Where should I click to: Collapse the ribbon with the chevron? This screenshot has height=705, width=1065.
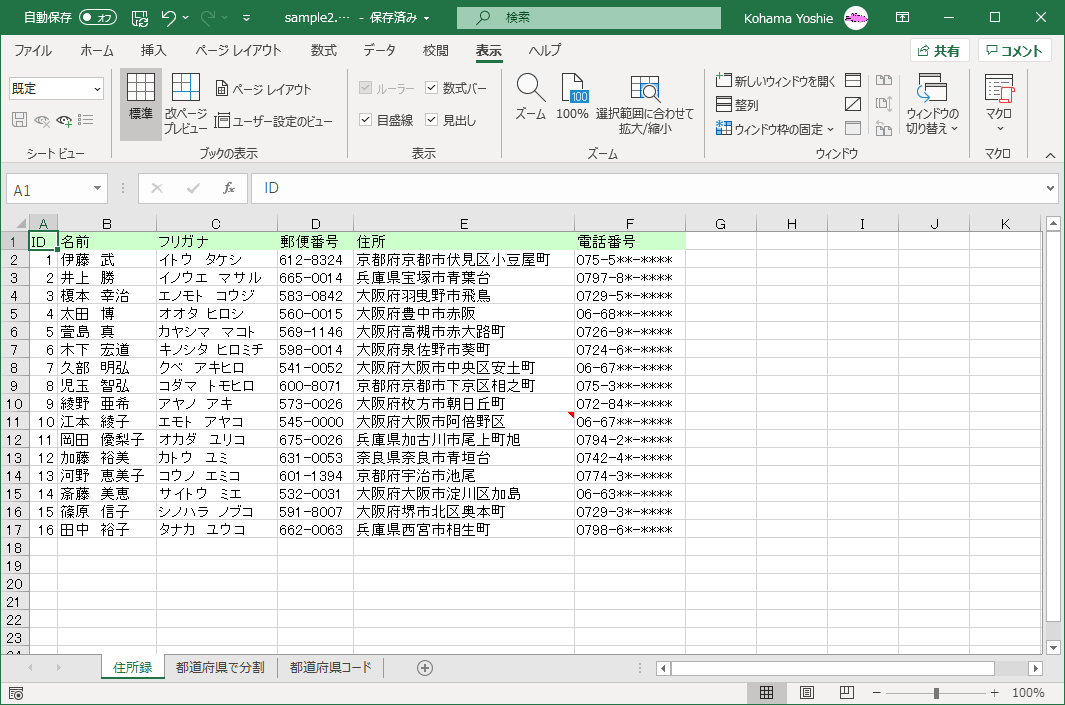tap(1050, 156)
